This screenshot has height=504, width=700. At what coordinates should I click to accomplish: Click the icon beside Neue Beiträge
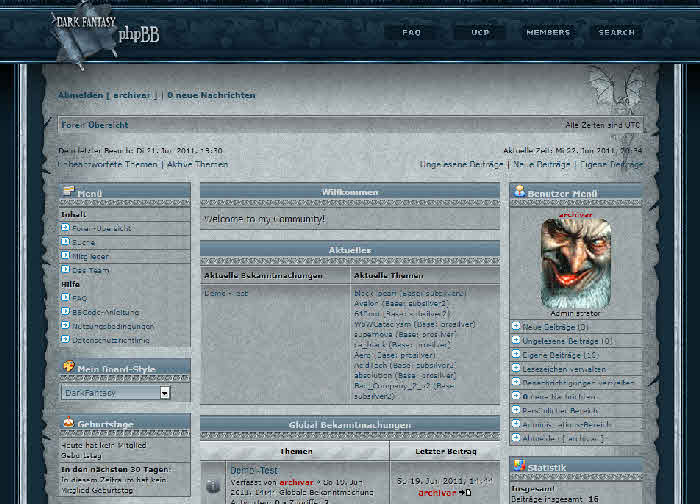[516, 327]
